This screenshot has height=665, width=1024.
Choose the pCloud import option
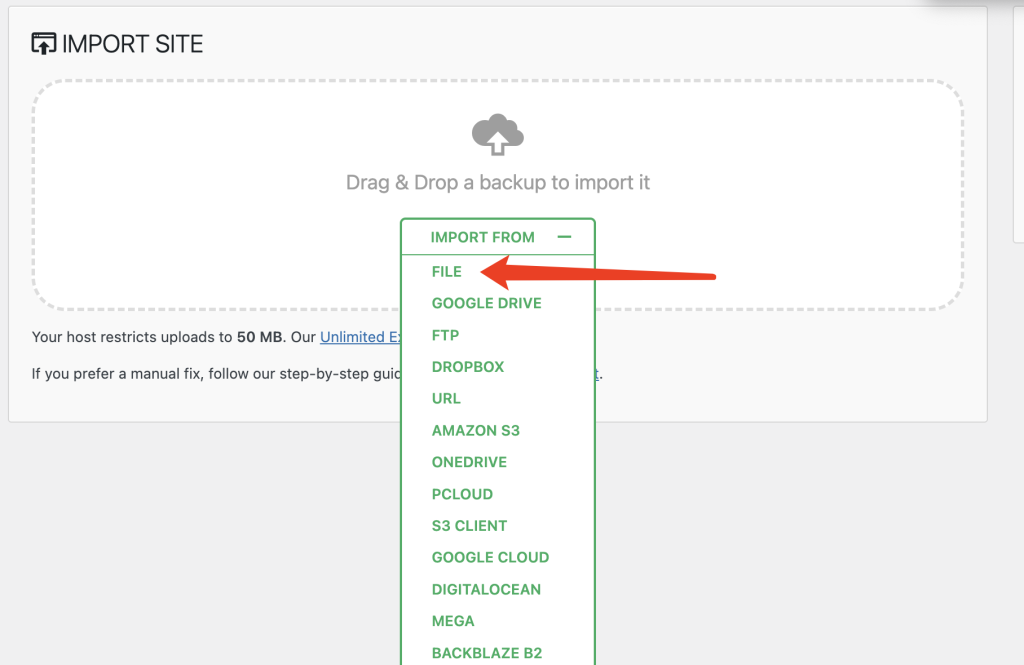pyautogui.click(x=462, y=494)
